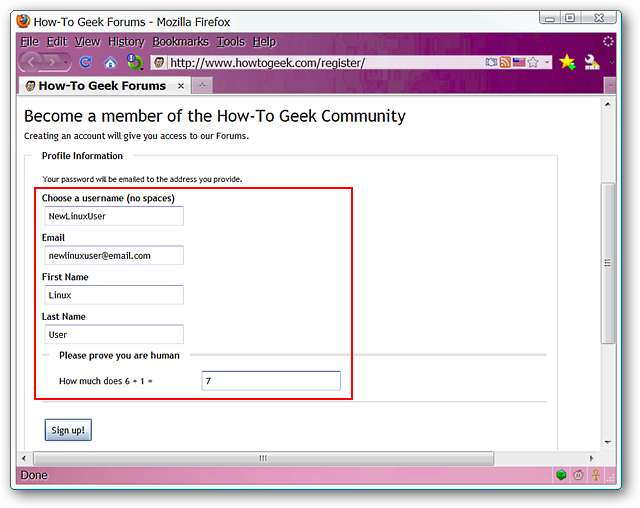Click the yellow star with green arrow icon

click(x=568, y=62)
